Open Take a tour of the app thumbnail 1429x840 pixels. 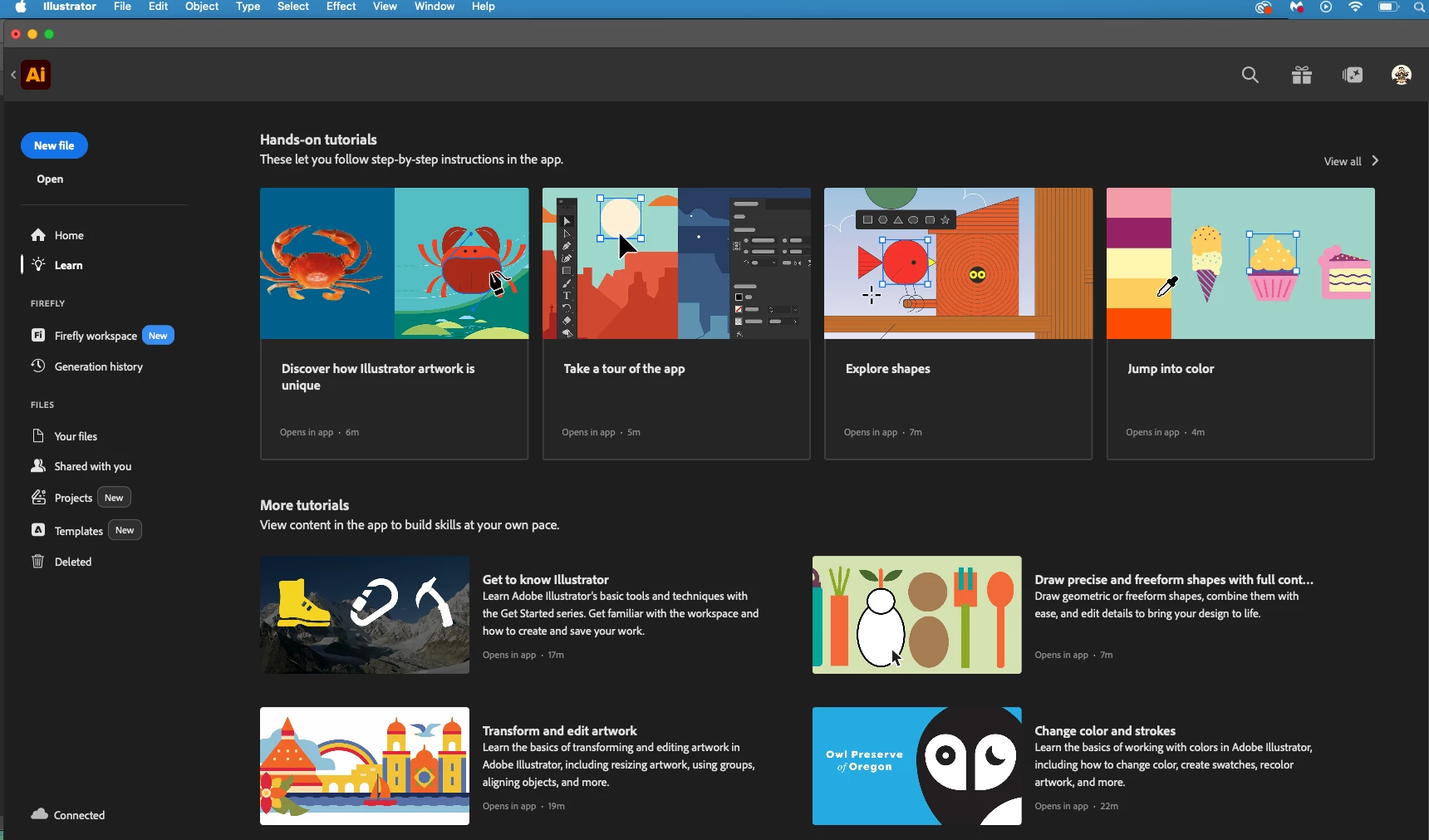click(676, 263)
